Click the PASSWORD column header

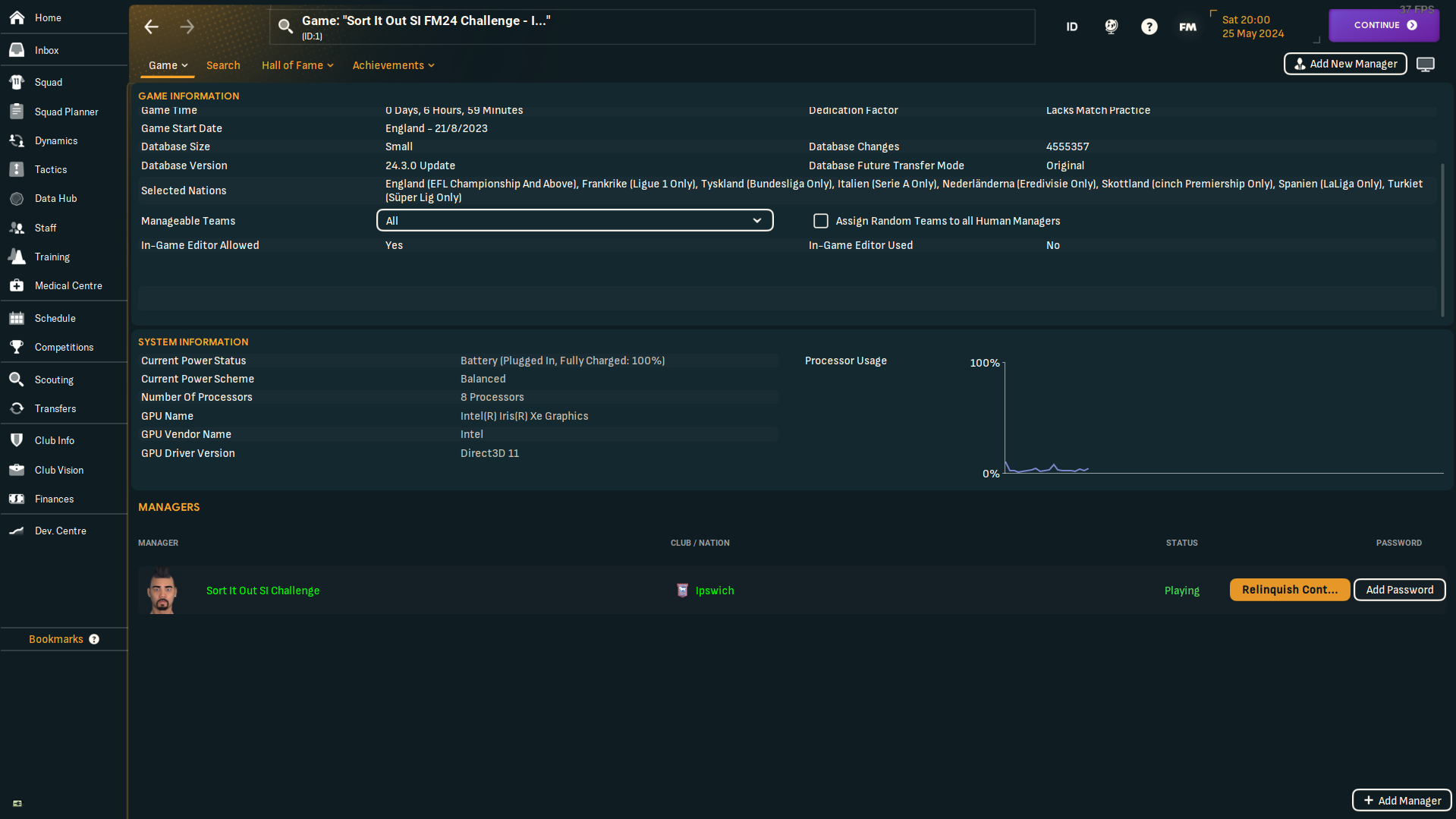pos(1398,543)
